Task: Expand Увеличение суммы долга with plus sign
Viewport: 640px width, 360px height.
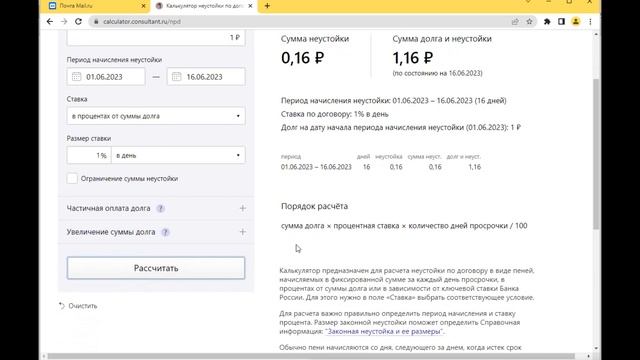Action: click(242, 232)
